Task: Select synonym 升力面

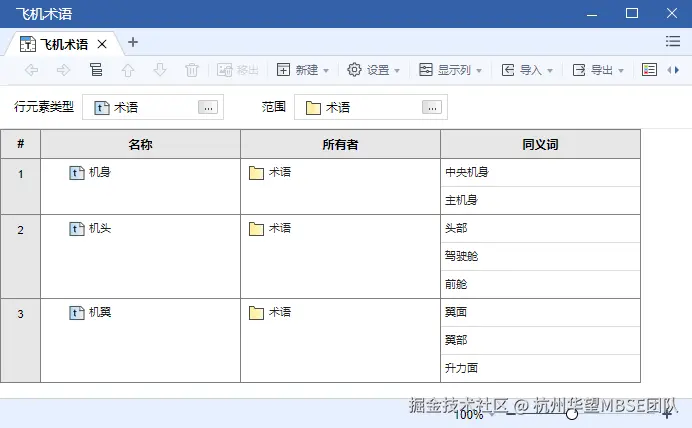Action: tap(461, 368)
